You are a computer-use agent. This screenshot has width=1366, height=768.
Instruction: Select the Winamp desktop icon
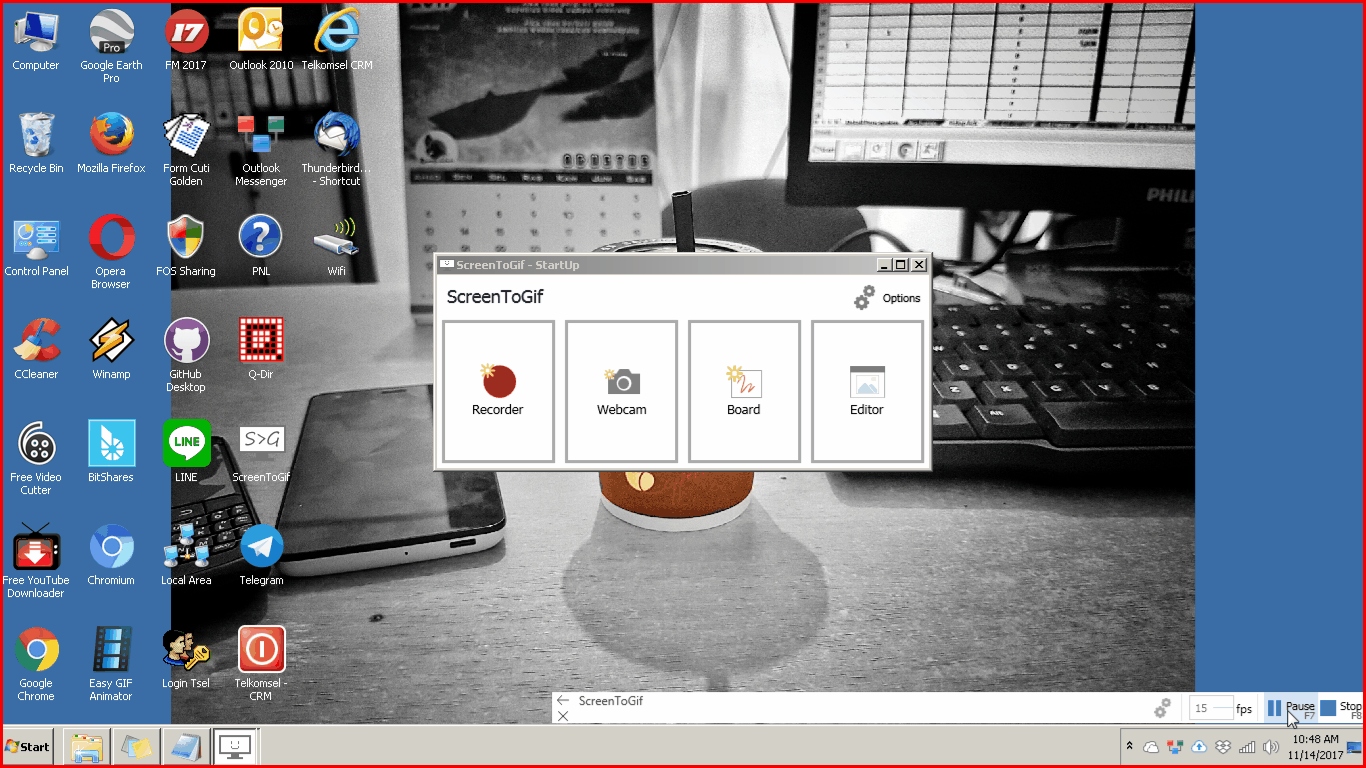coord(111,350)
